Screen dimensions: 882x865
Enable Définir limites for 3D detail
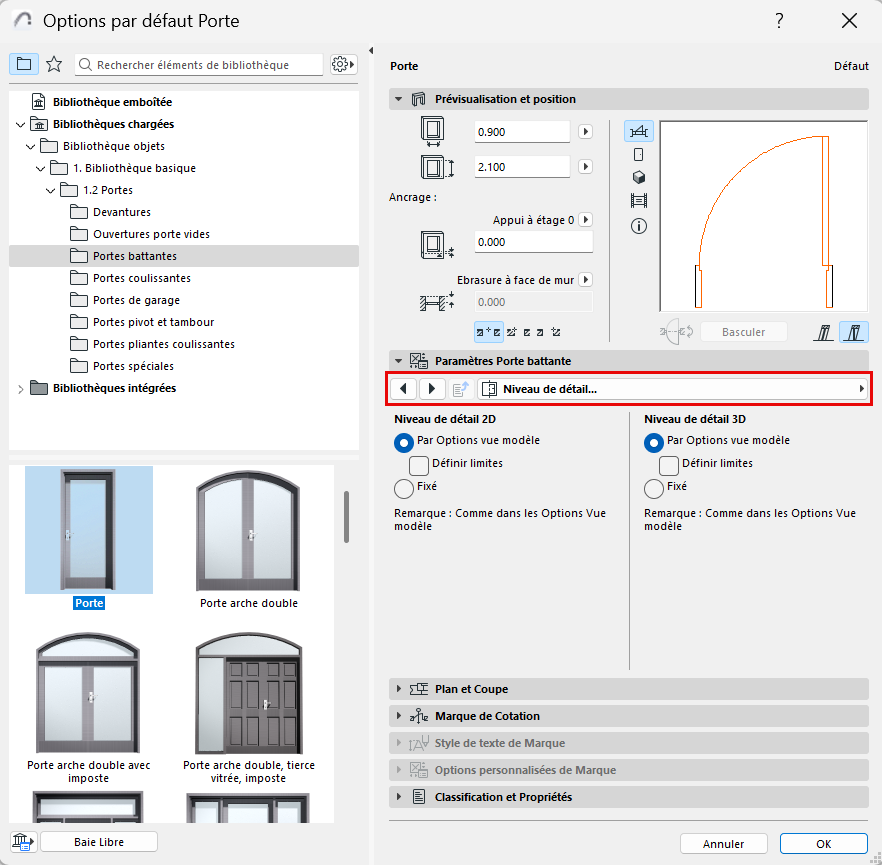(669, 464)
